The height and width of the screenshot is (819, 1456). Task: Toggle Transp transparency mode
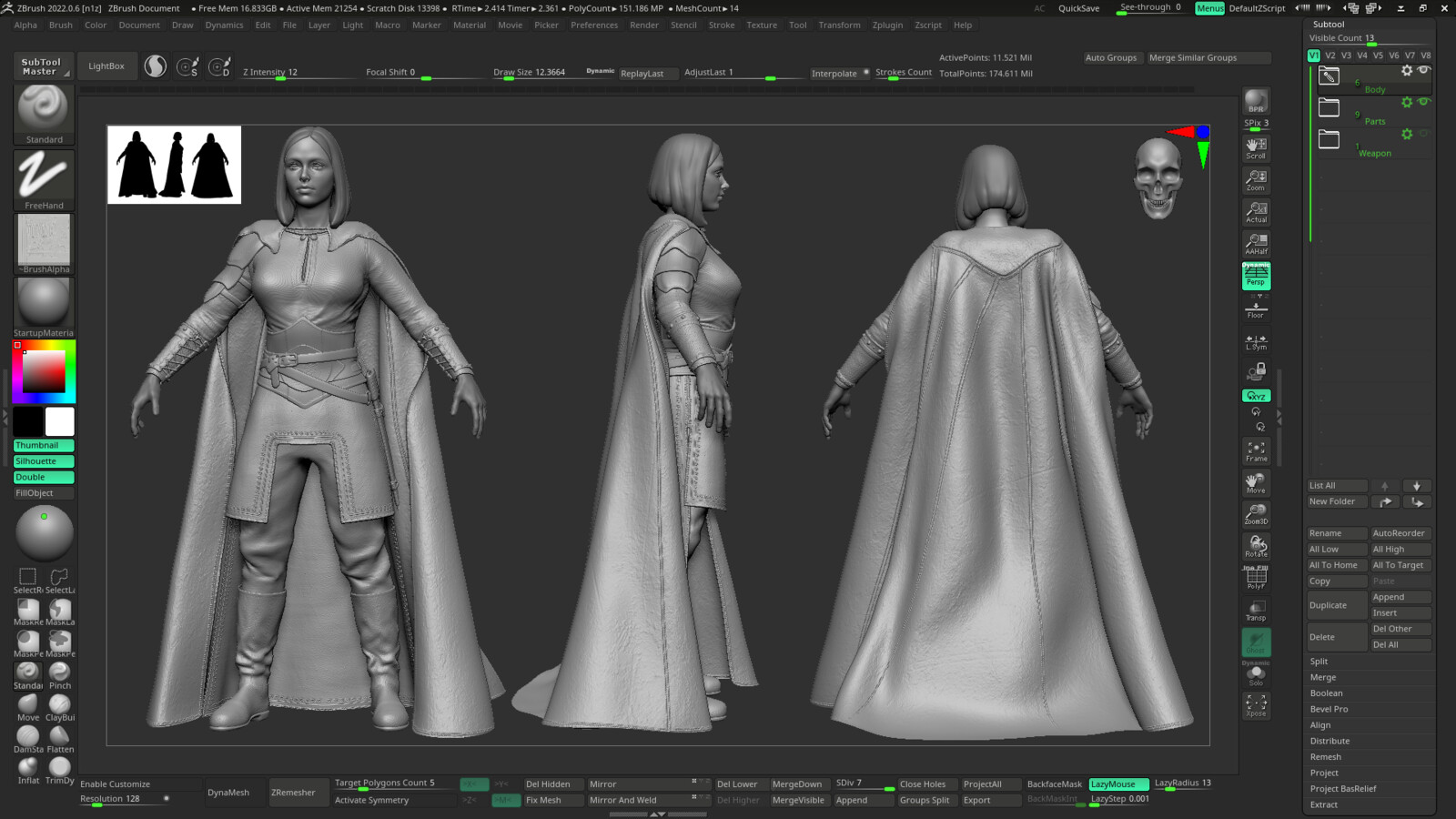(x=1256, y=611)
